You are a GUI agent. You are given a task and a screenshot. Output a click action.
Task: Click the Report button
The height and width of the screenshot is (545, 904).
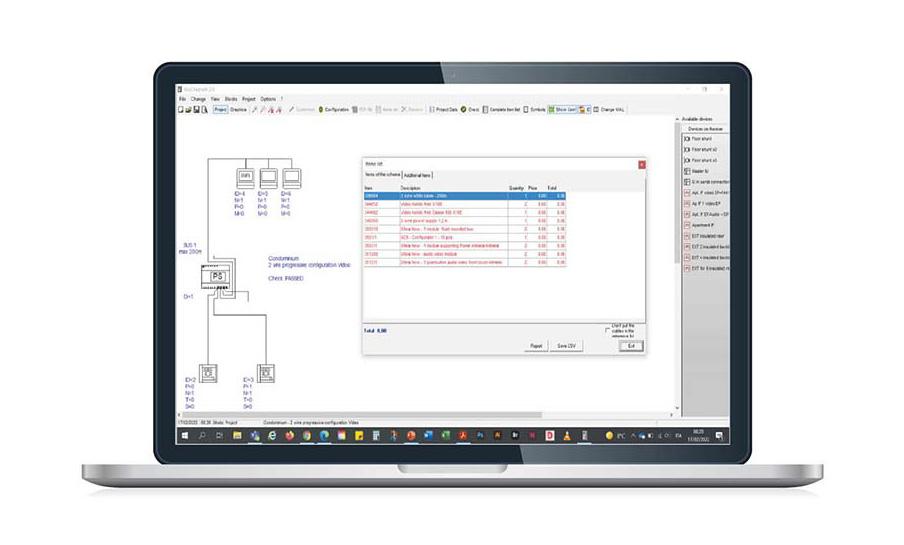point(536,346)
